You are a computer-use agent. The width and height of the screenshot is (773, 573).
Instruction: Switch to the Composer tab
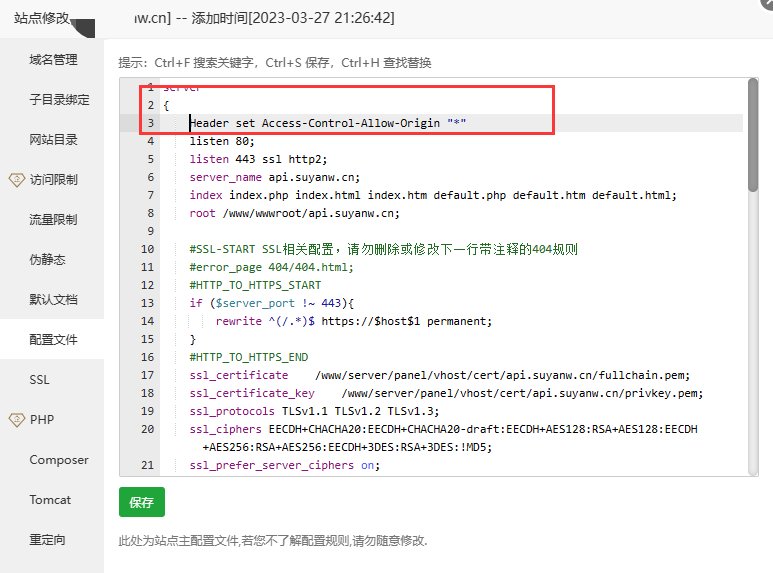click(58, 460)
